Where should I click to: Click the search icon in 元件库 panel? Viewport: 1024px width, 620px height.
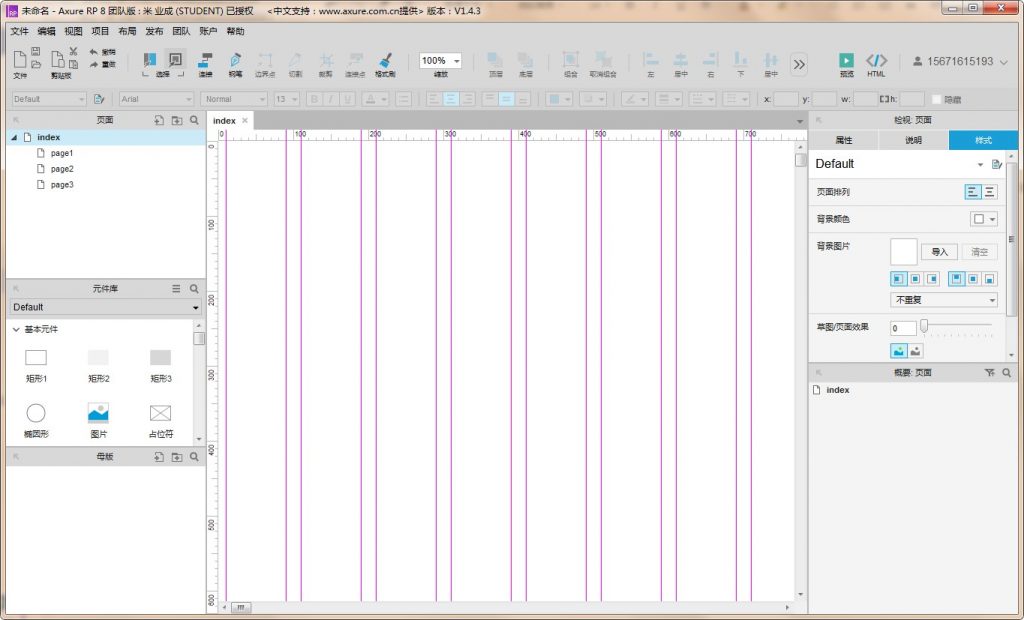[194, 288]
